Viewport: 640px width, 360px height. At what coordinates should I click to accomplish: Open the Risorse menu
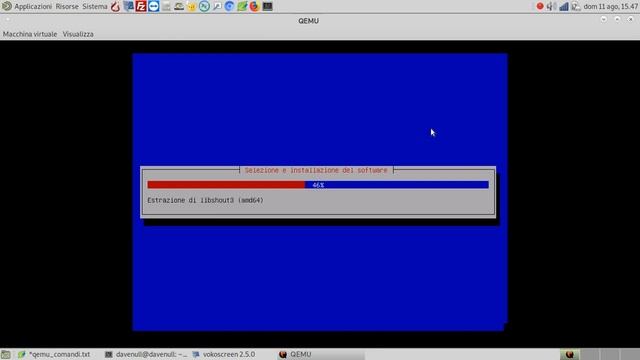(67, 7)
